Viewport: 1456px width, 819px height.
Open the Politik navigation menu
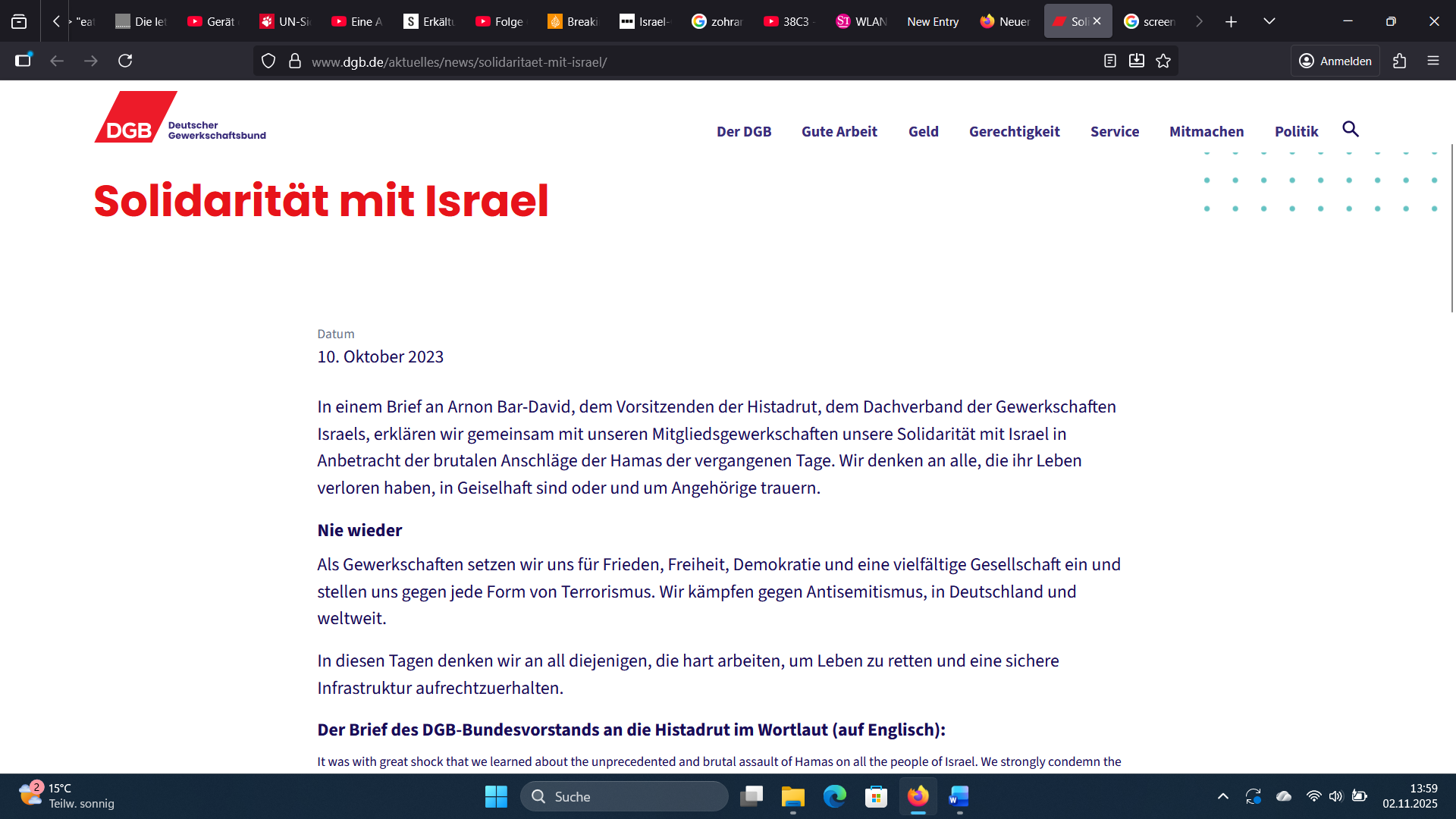[1297, 131]
